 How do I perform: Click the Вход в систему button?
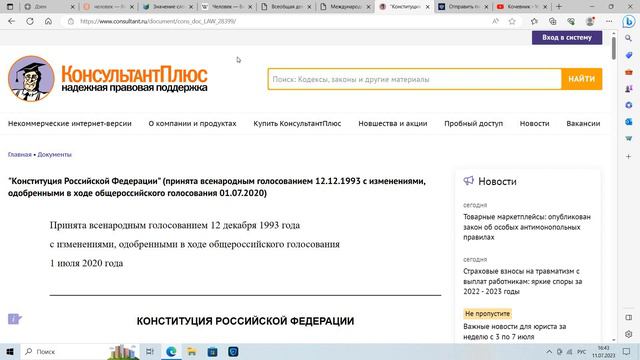click(567, 38)
